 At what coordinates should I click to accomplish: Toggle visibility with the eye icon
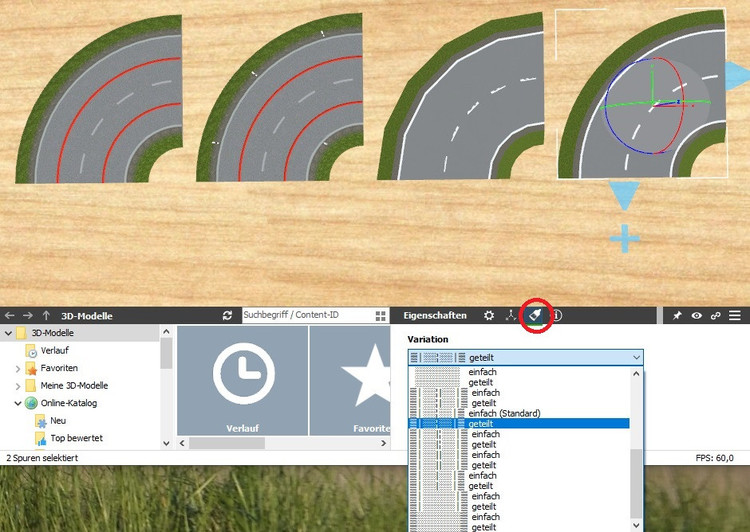[x=696, y=316]
